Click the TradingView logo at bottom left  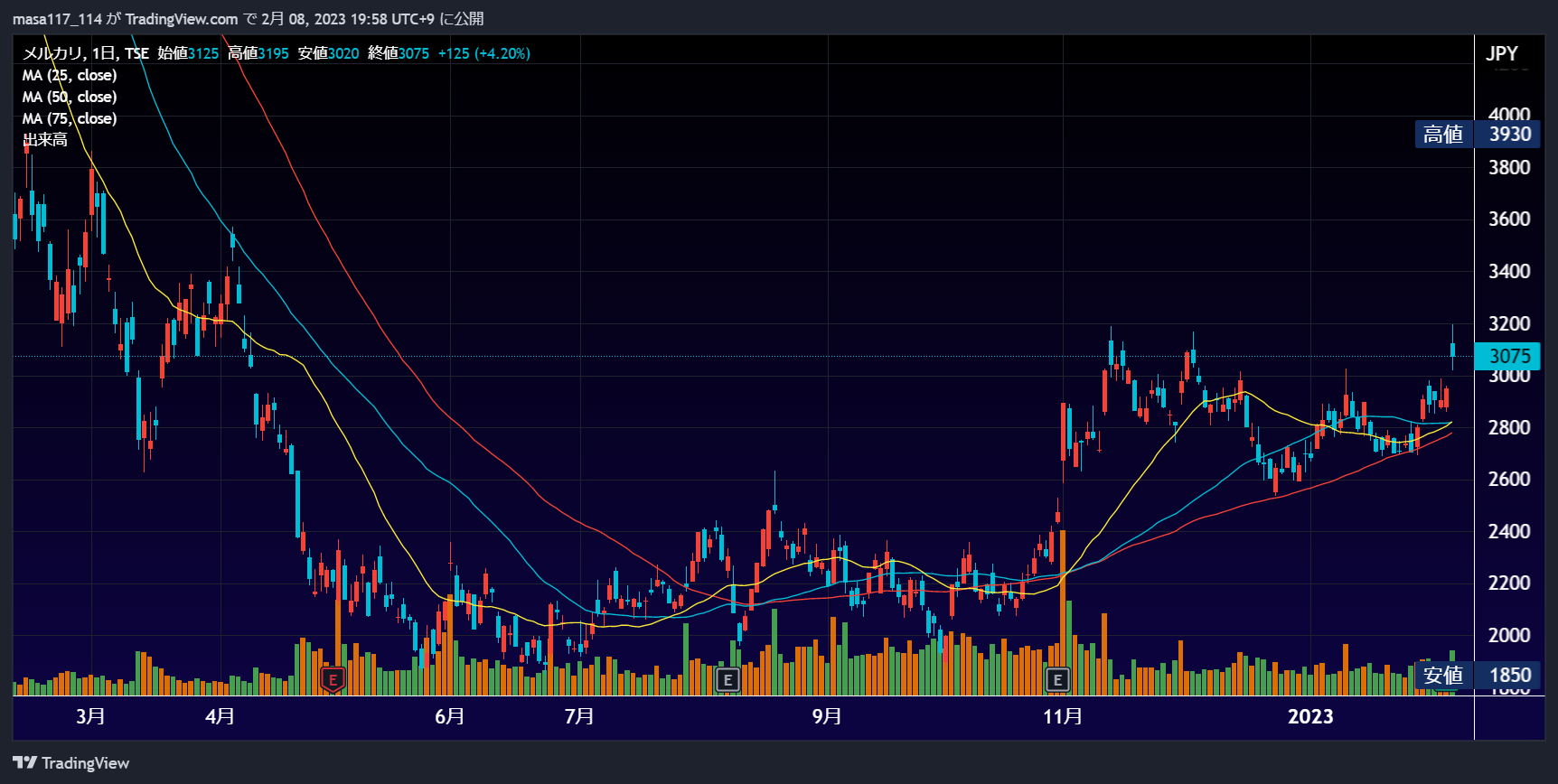click(x=71, y=763)
